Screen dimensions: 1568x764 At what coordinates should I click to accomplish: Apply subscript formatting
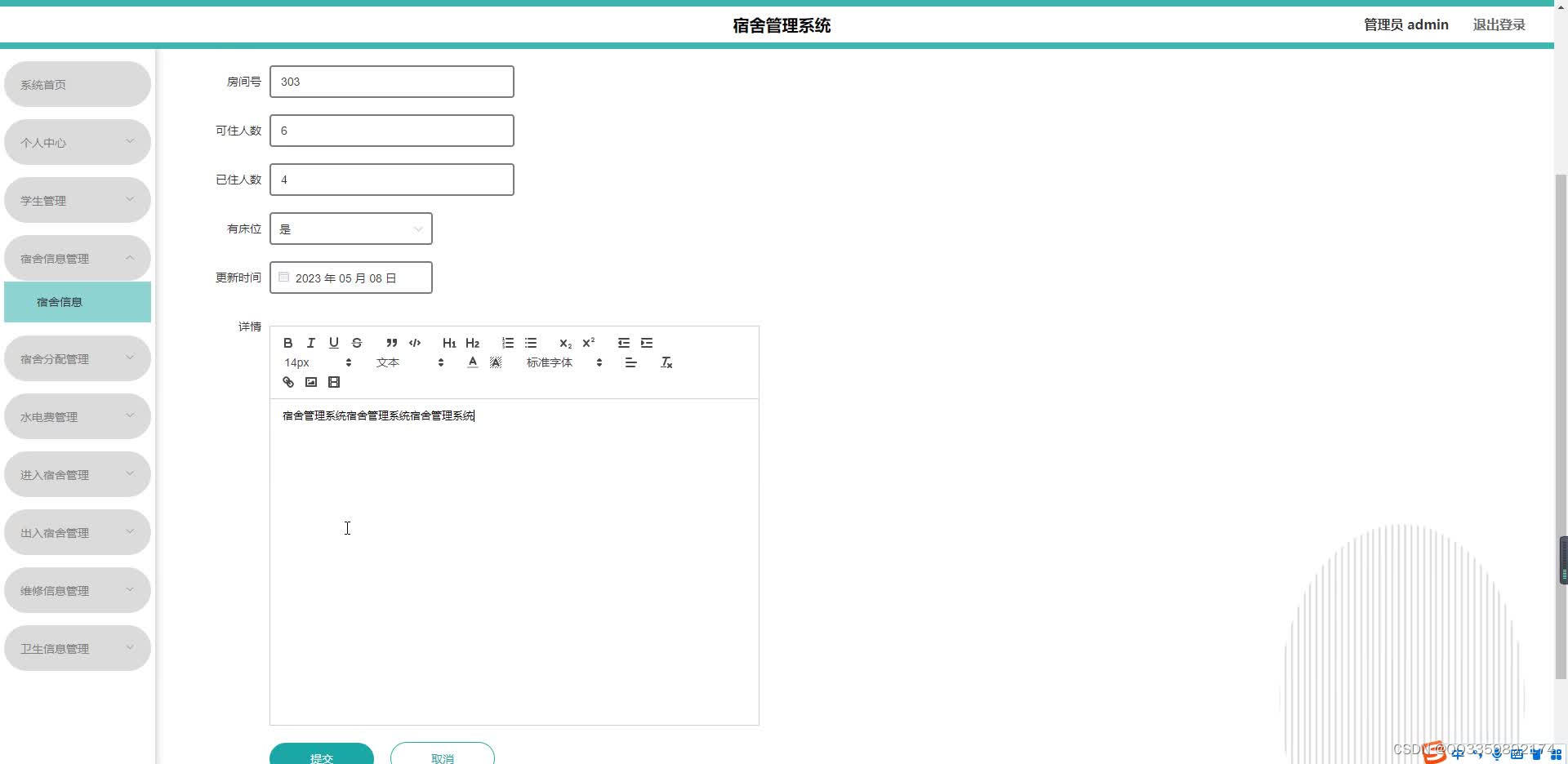pos(565,343)
